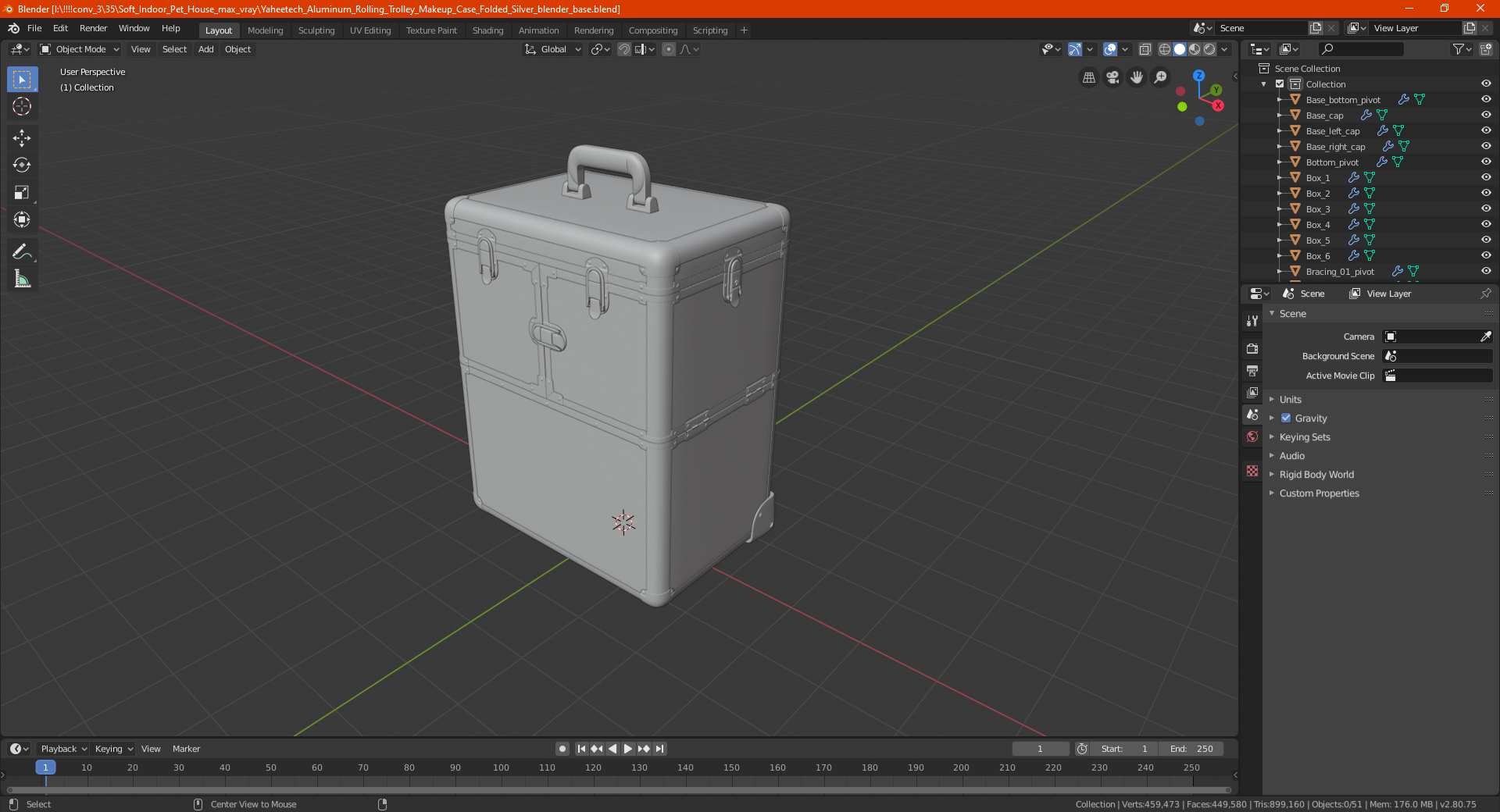Switch to wireframe viewport shading
1500x812 pixels.
[1165, 49]
